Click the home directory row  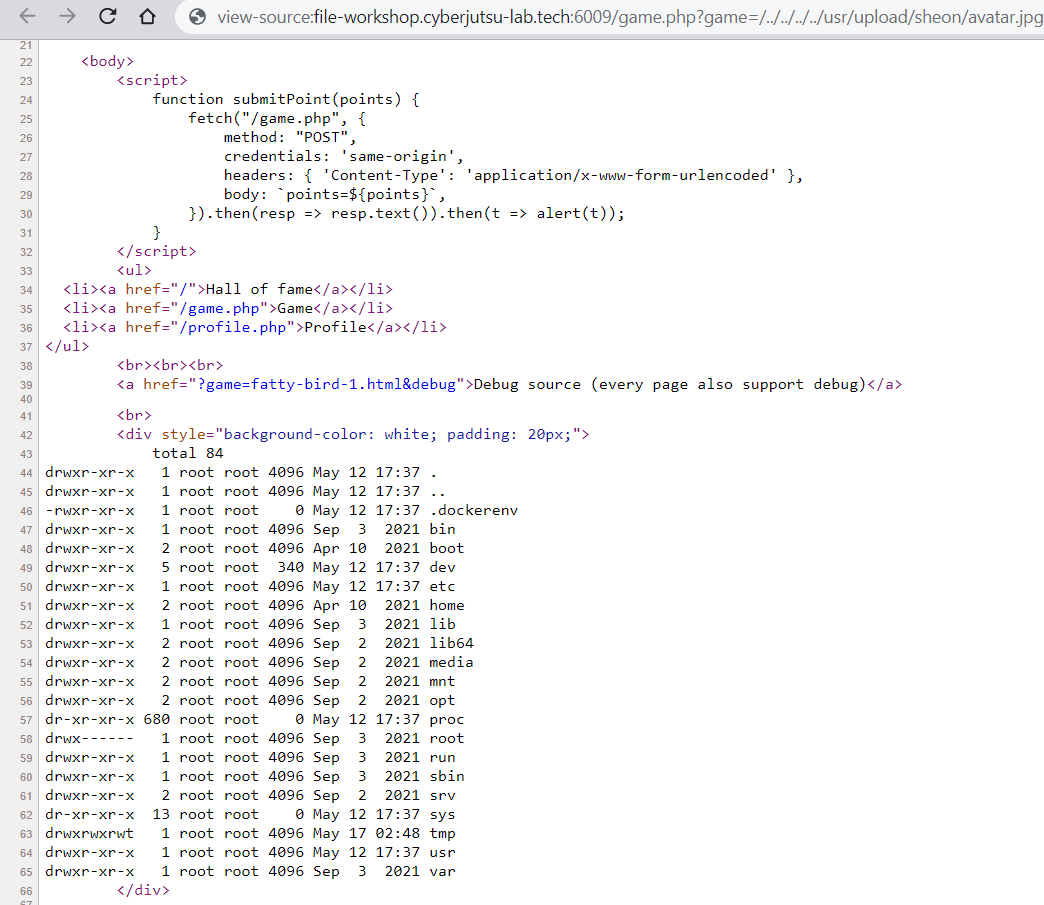[x=254, y=605]
